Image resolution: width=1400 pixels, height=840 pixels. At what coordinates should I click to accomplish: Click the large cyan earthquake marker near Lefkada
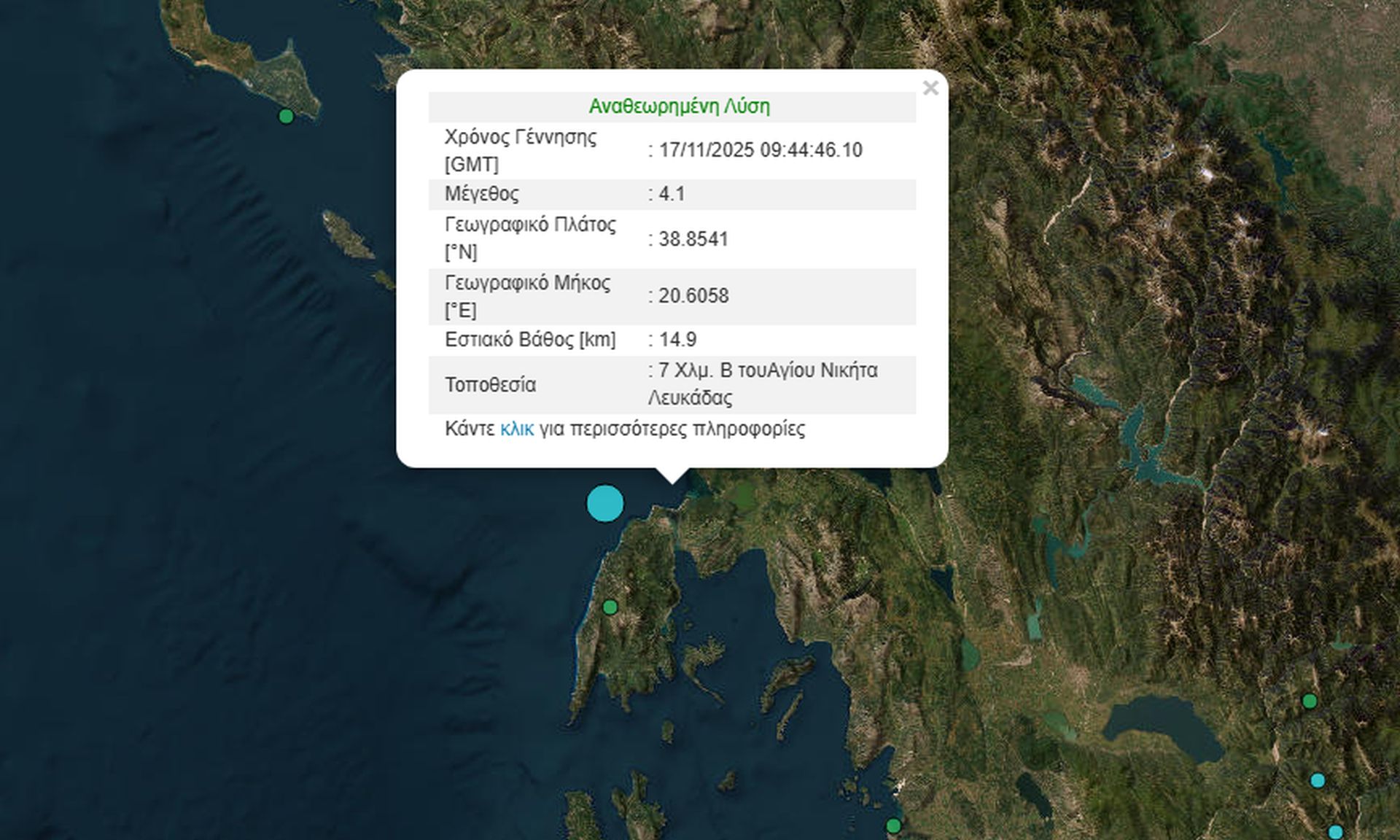coord(604,503)
